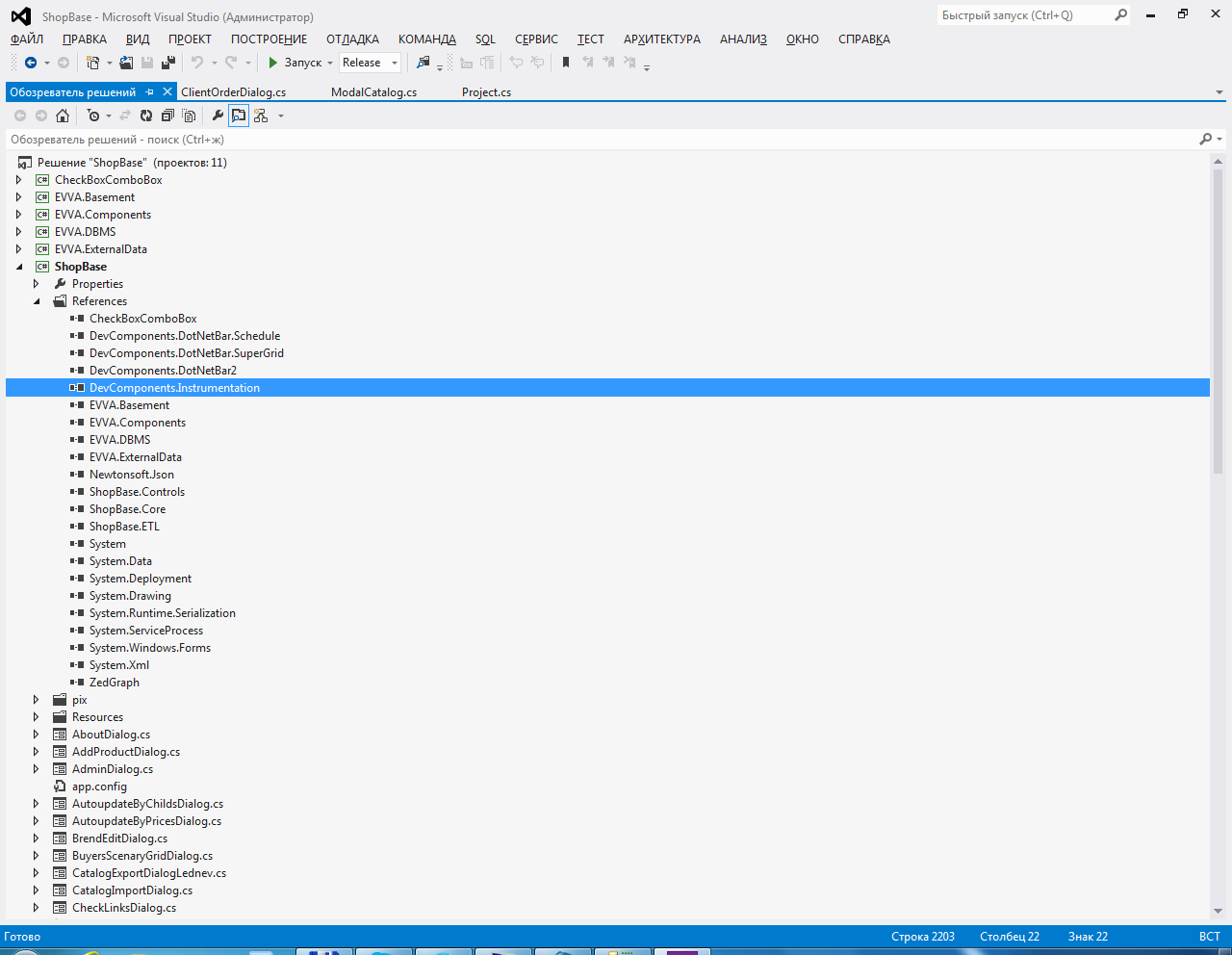Screen dimensions: 1232x955
Task: Collapse the ShopBase project node
Action: point(19,267)
